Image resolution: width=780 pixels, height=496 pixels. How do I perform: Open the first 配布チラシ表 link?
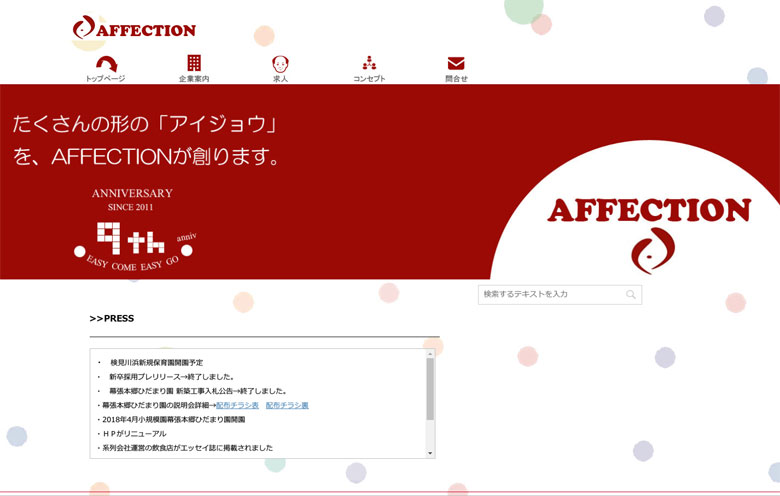pyautogui.click(x=237, y=405)
